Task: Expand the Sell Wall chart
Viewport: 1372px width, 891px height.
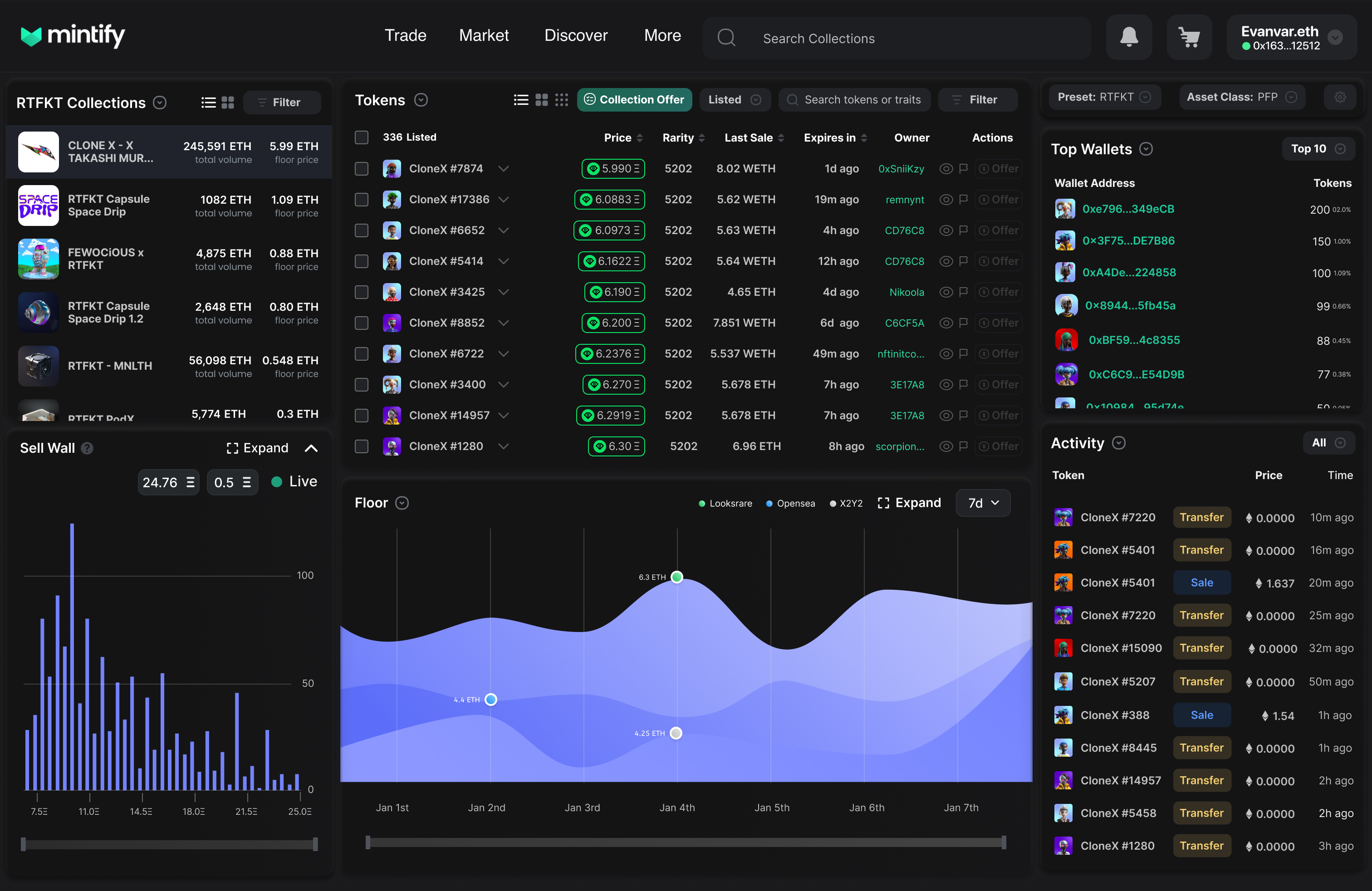Action: [257, 448]
